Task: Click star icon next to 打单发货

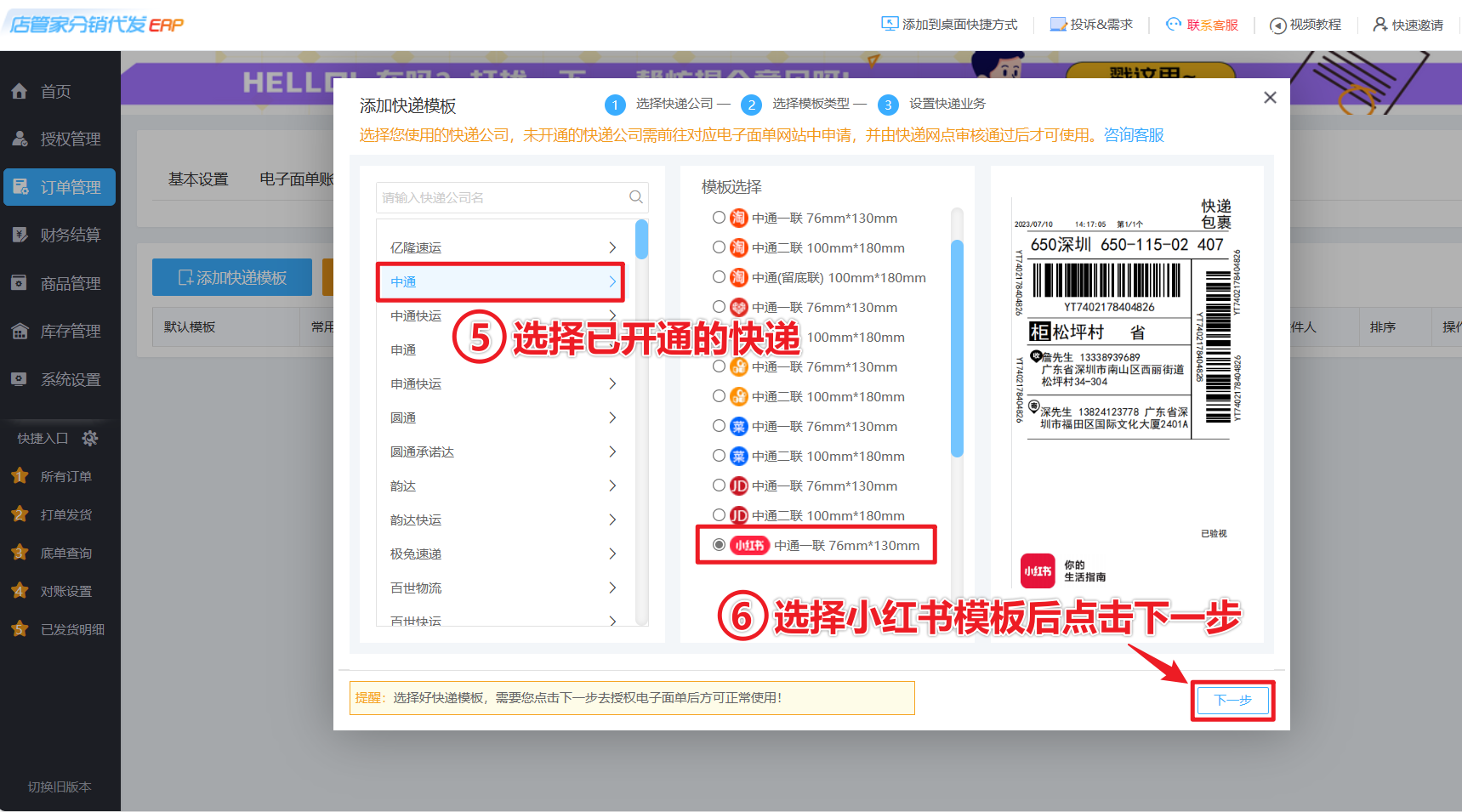Action: coord(20,514)
